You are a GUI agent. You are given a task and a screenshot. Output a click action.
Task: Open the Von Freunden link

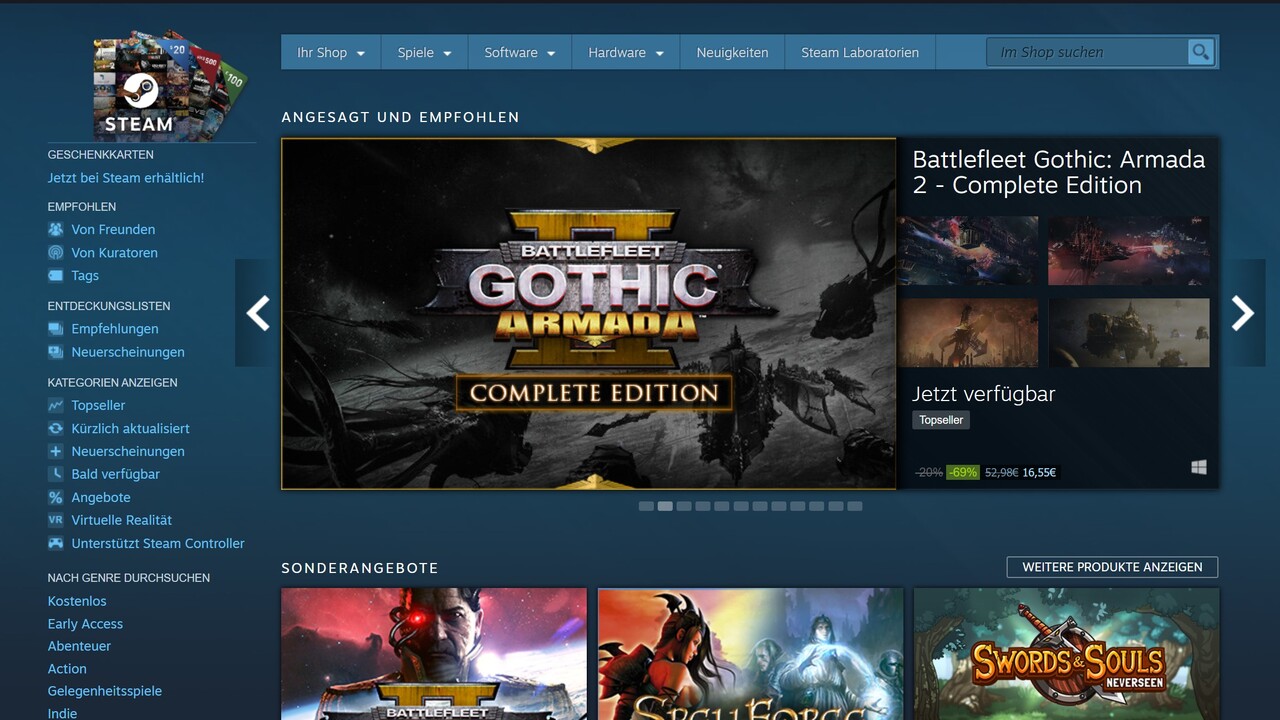(x=113, y=229)
